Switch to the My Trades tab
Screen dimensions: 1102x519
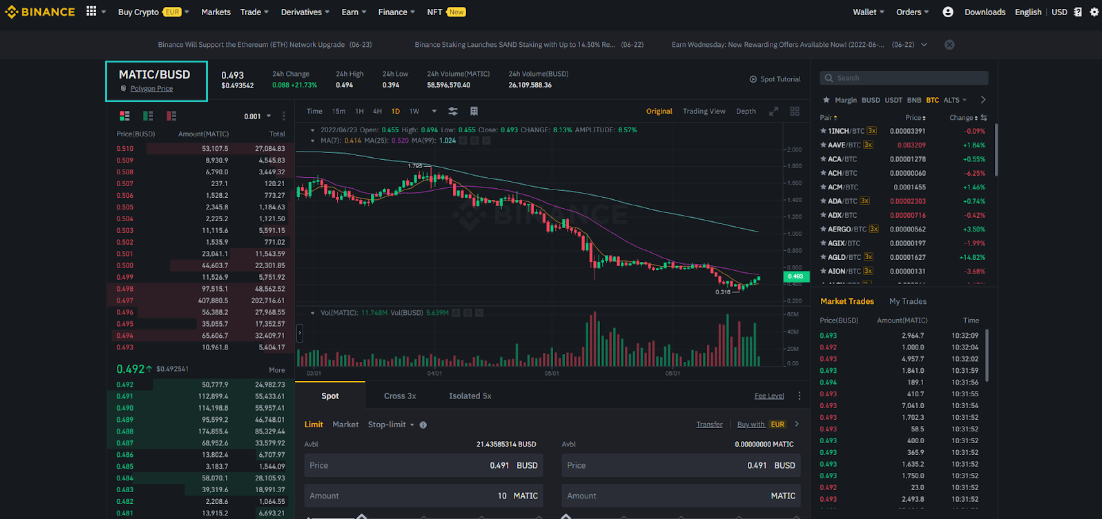(908, 301)
